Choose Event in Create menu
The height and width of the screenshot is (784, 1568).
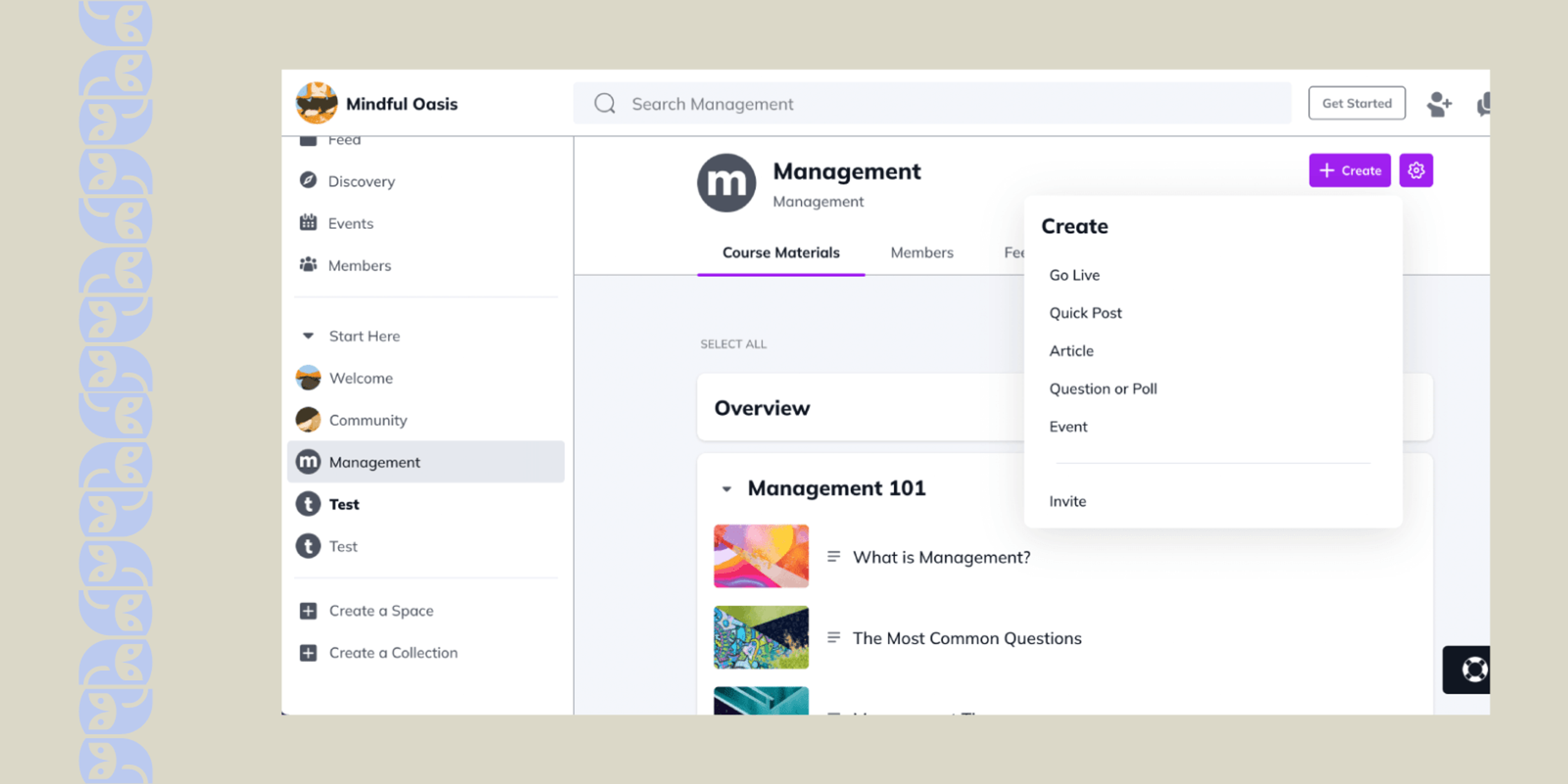1068,427
